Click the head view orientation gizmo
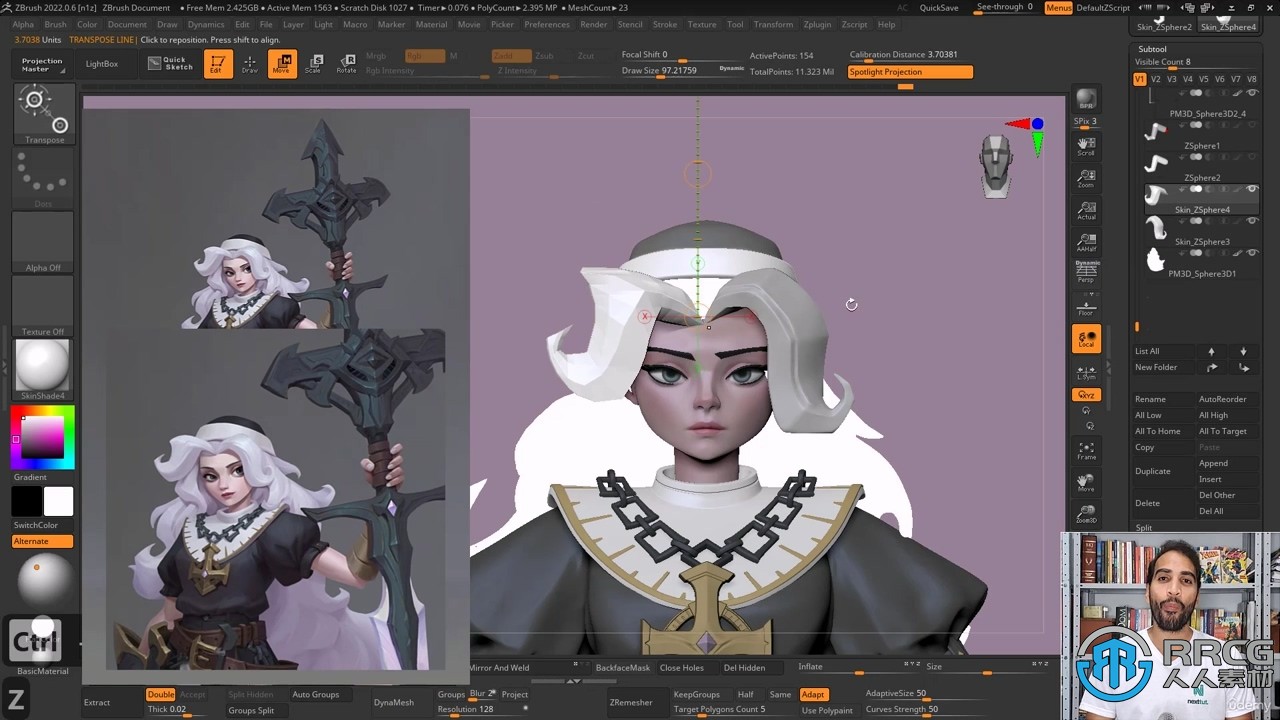 pos(995,165)
